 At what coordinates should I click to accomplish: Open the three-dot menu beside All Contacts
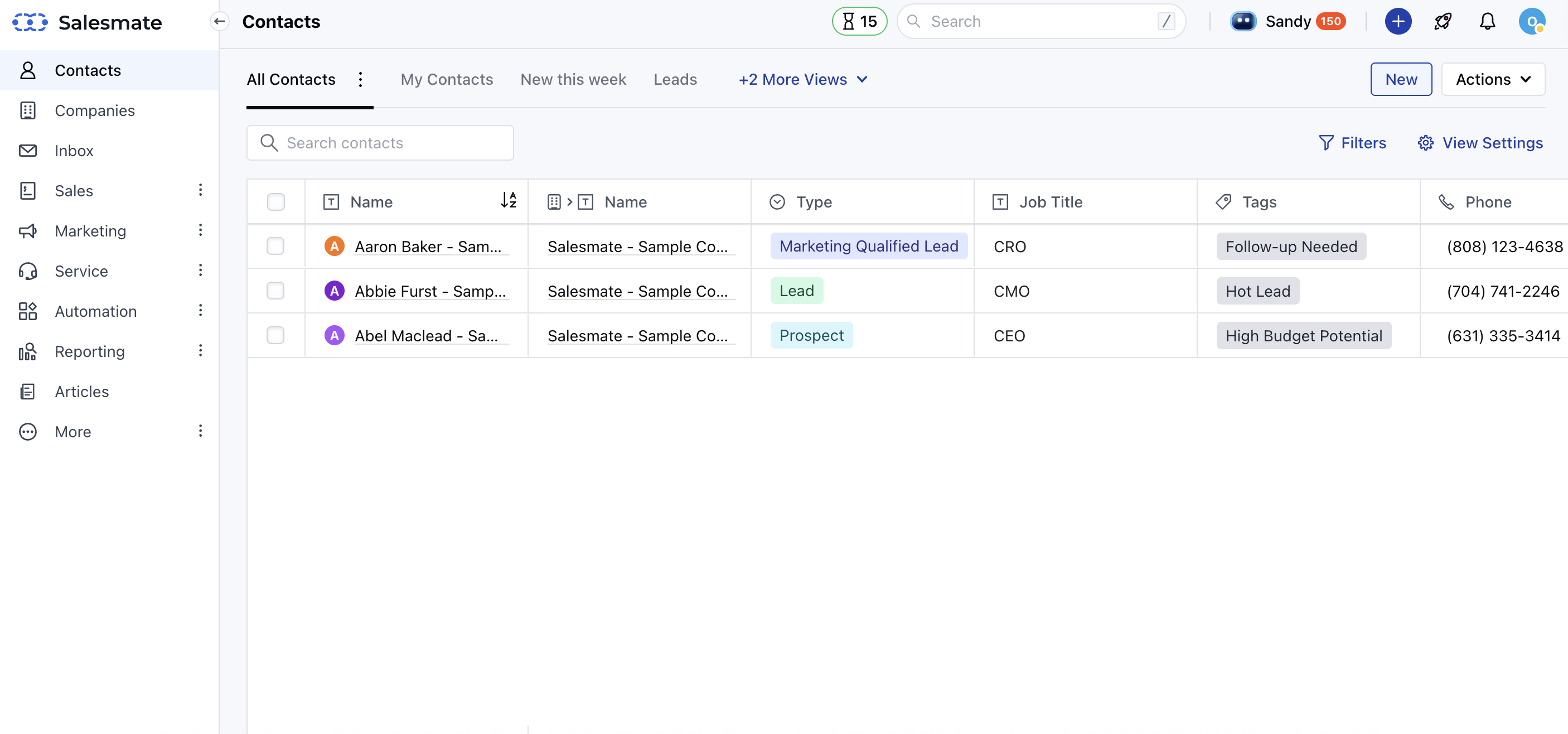(x=360, y=79)
